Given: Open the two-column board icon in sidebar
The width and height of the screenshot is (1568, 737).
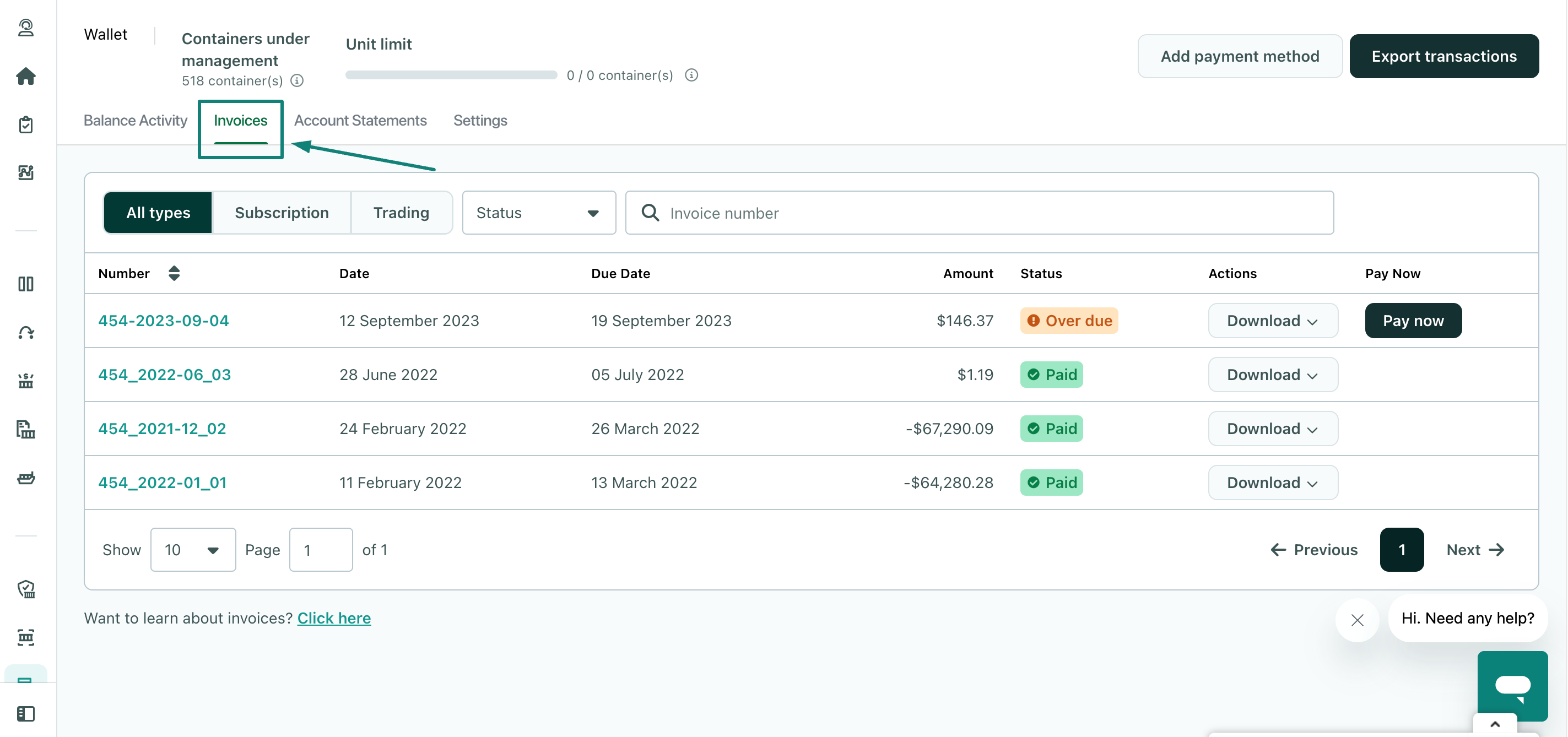Looking at the screenshot, I should (x=25, y=284).
